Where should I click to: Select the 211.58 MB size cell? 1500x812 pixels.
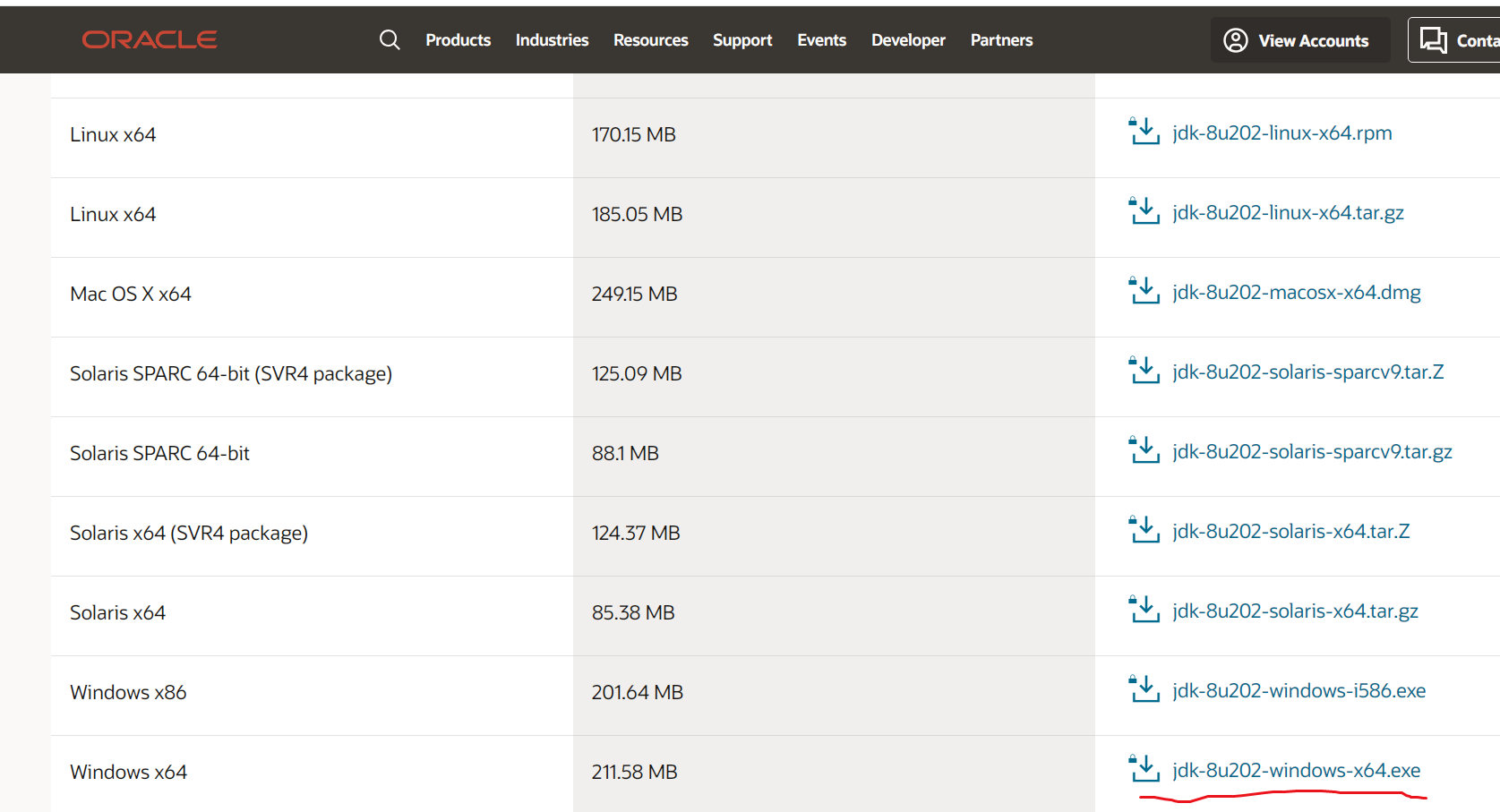click(x=834, y=774)
